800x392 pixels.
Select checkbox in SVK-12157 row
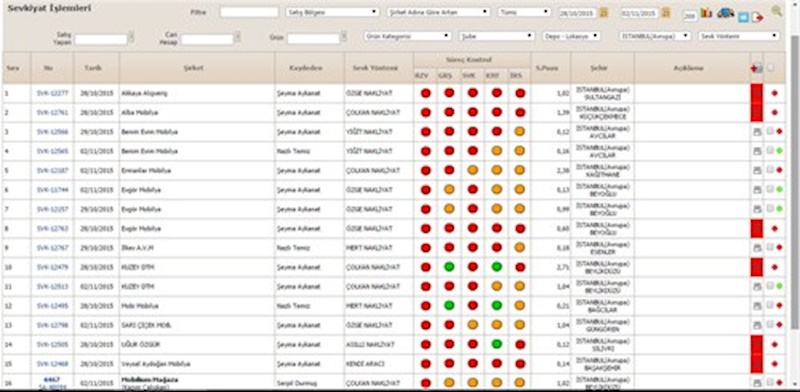(x=770, y=209)
